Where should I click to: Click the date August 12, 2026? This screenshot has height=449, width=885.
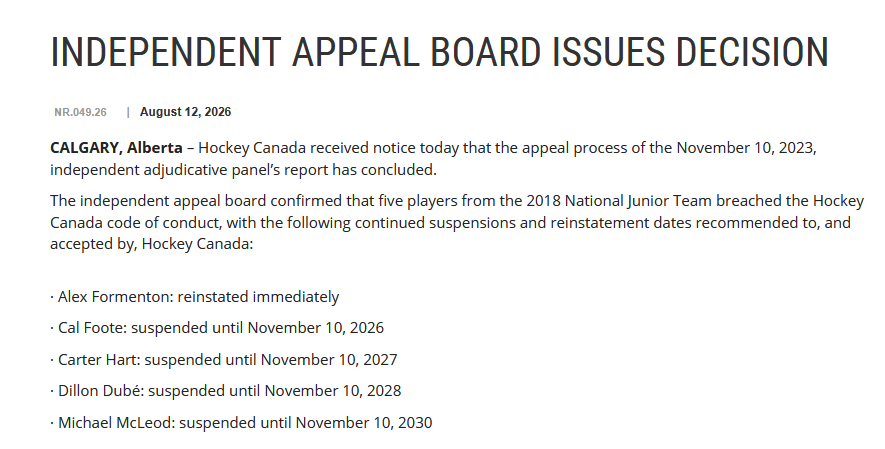186,112
